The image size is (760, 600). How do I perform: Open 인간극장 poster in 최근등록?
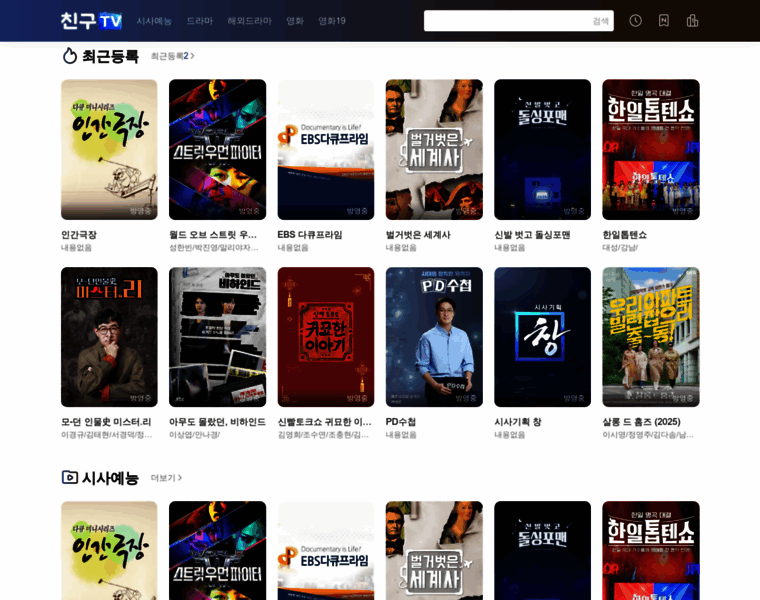109,150
